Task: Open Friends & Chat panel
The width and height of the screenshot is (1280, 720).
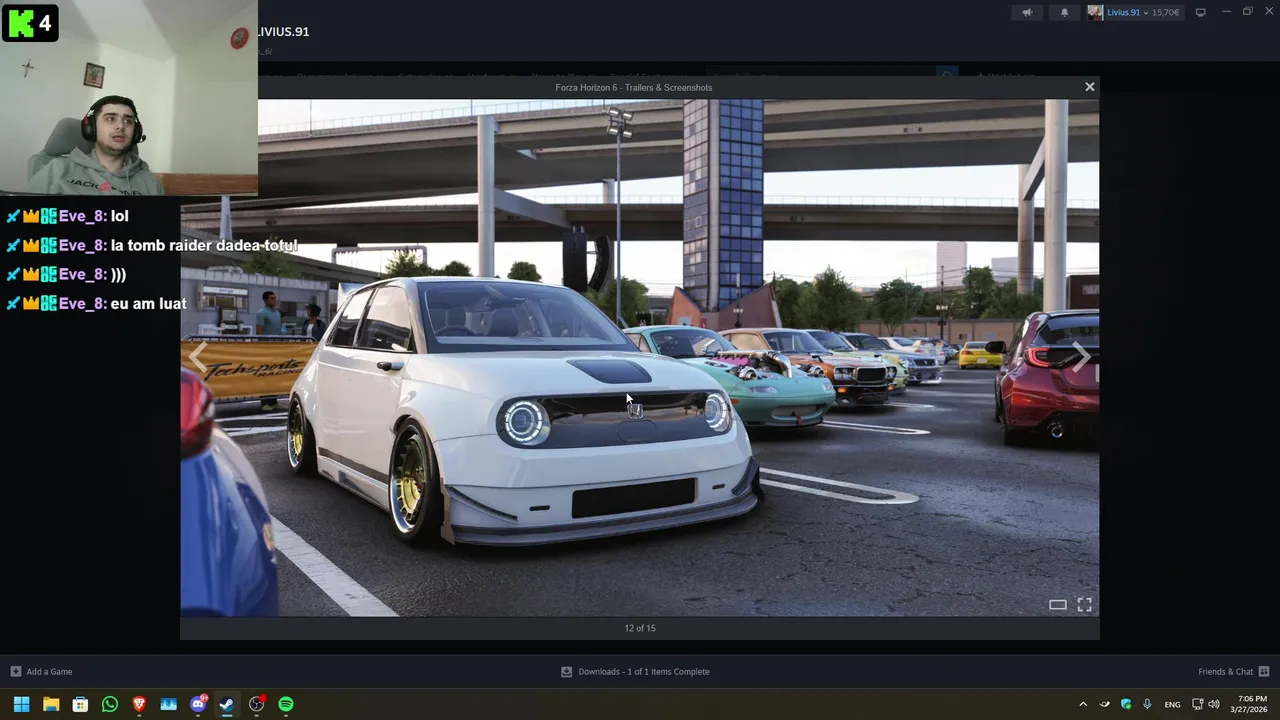Action: point(1234,672)
